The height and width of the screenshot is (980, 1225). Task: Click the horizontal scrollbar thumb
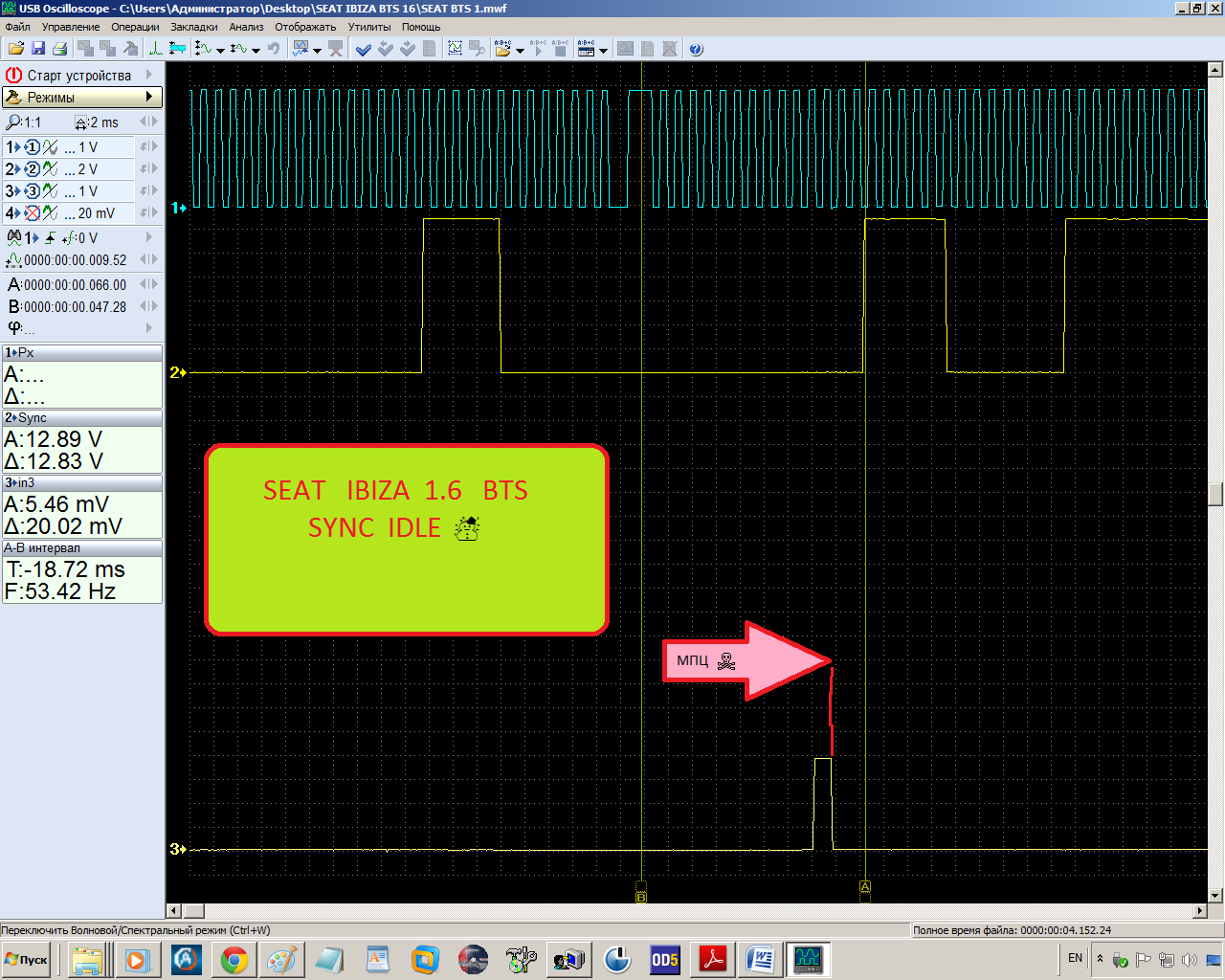click(194, 911)
